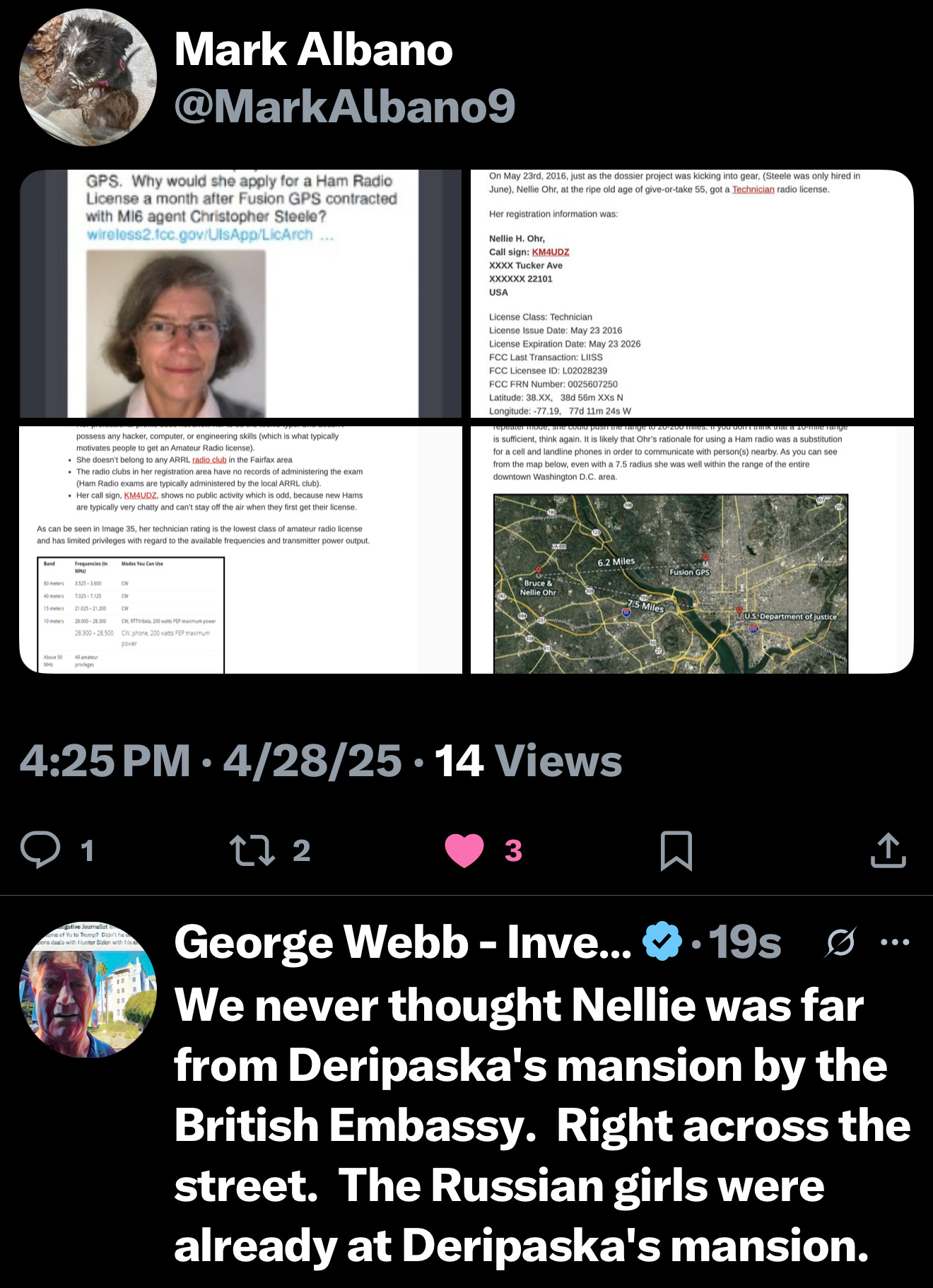Open the frequency band table image
This screenshot has height=1288, width=933.
[240, 550]
